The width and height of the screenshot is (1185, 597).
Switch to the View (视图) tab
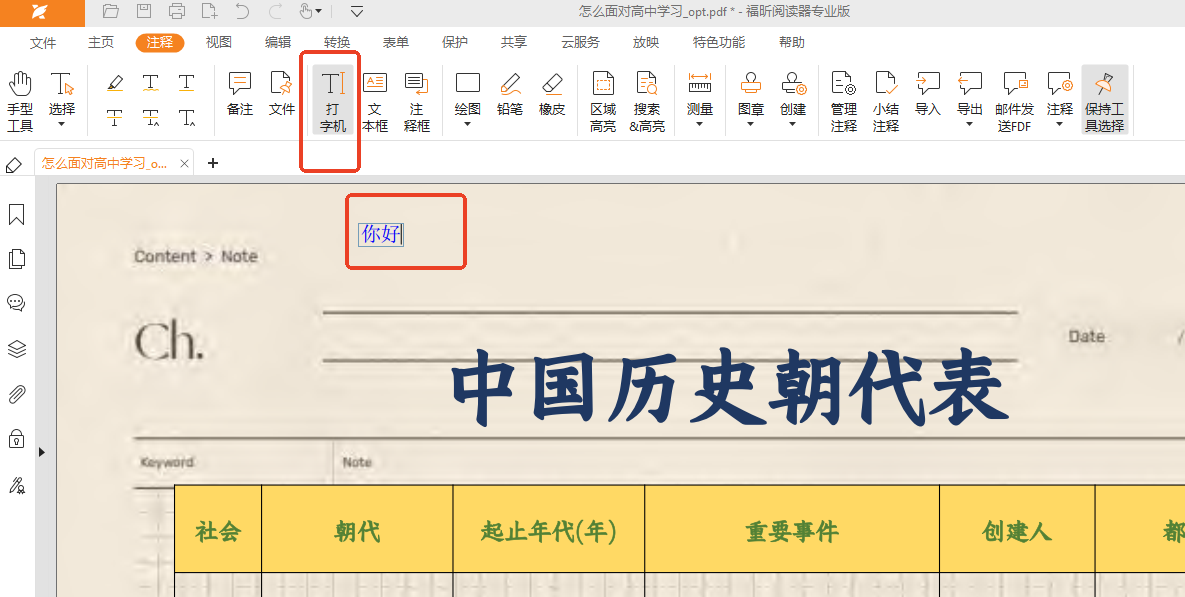218,42
